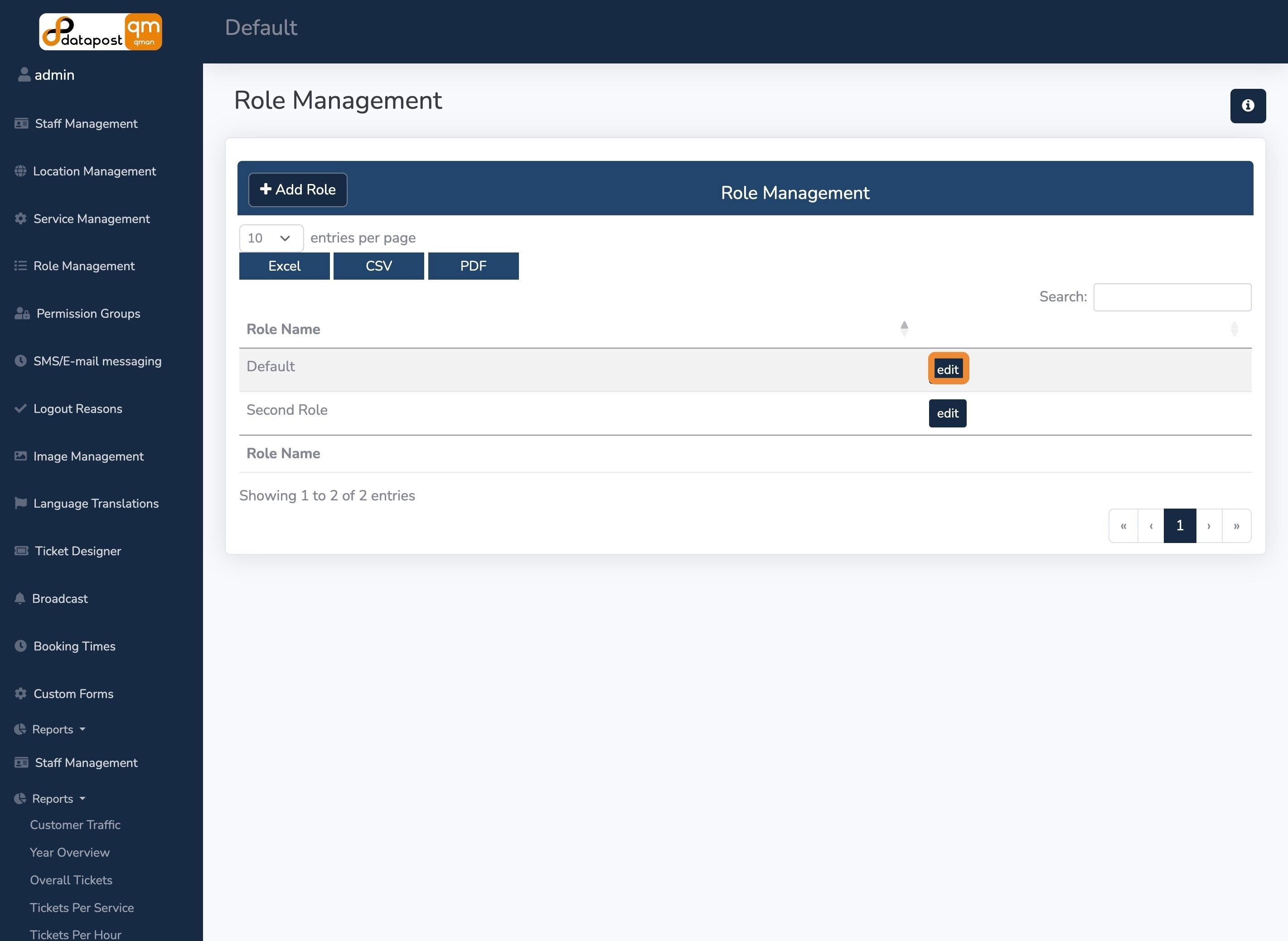Open SMS/E-mail messaging menu item
Screen dimensions: 1288x941
pyautogui.click(x=97, y=361)
